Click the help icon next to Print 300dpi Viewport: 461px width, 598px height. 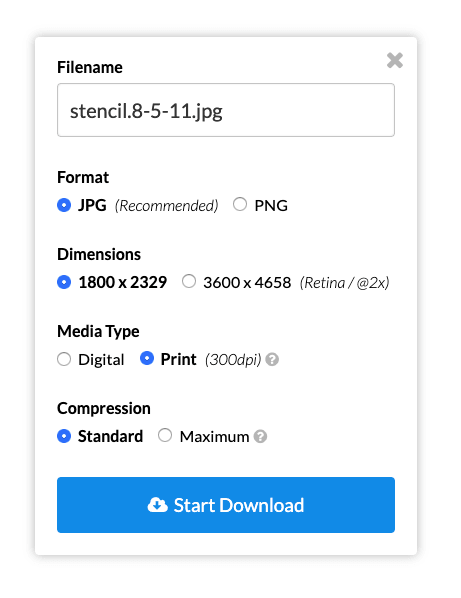pyautogui.click(x=272, y=359)
